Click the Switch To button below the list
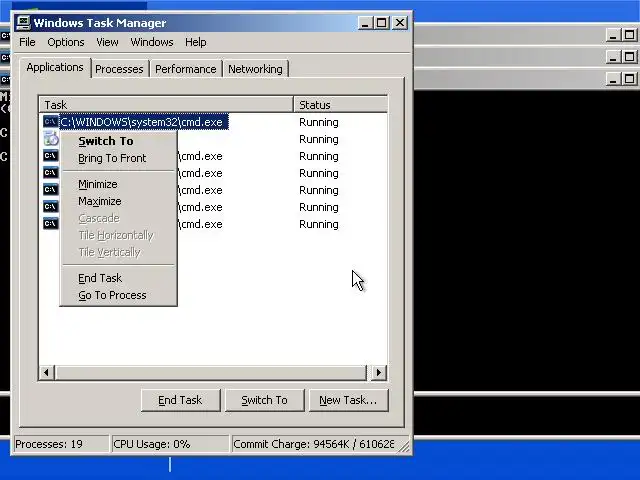The width and height of the screenshot is (640, 480). click(x=264, y=400)
